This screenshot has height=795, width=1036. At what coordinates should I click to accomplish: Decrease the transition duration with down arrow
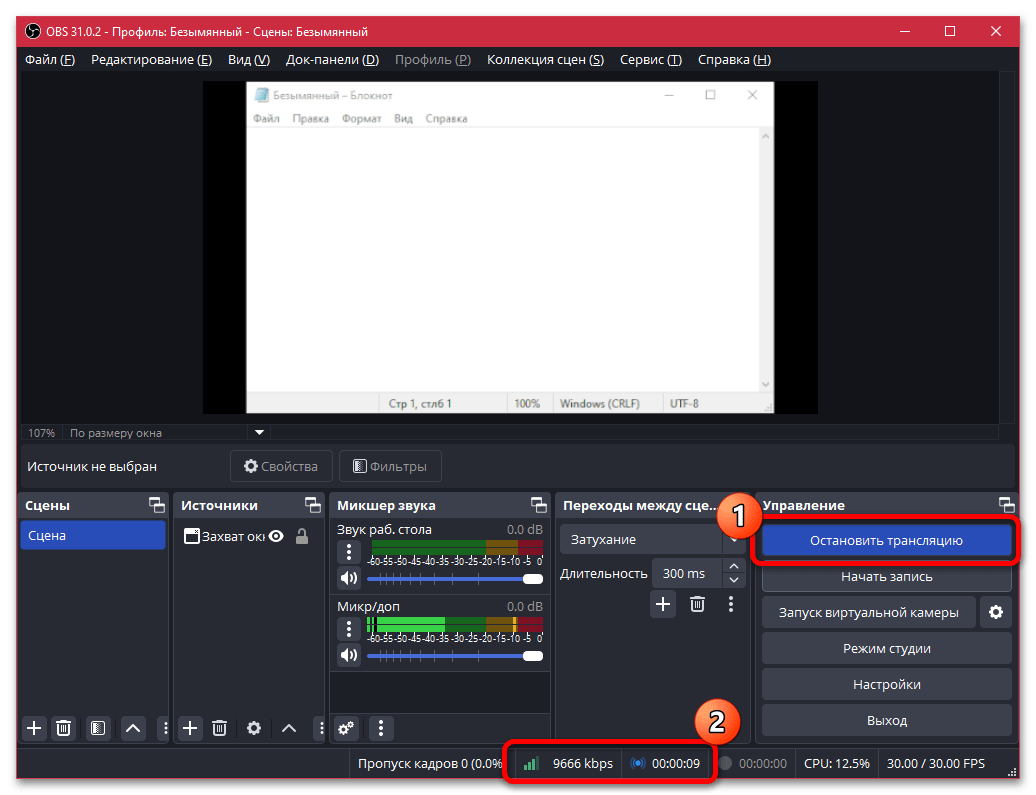(x=734, y=580)
